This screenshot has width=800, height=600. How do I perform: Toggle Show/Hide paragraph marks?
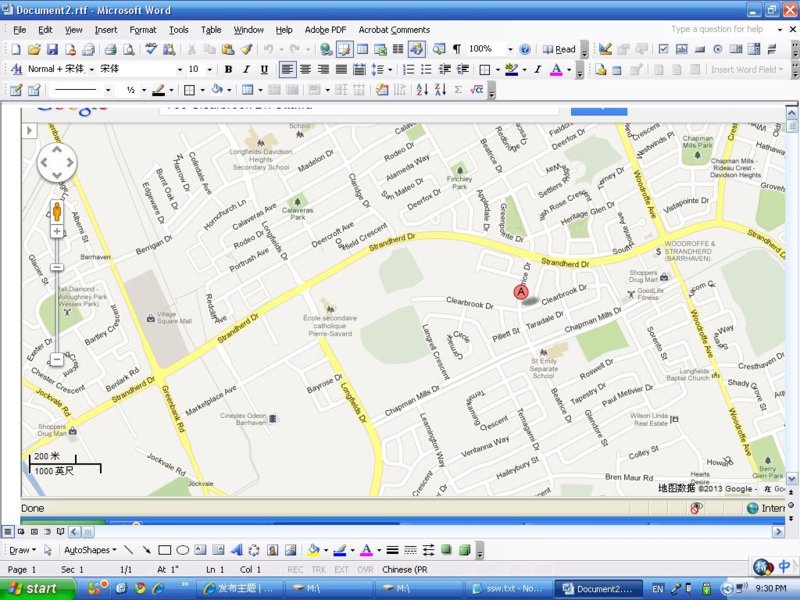(x=456, y=49)
